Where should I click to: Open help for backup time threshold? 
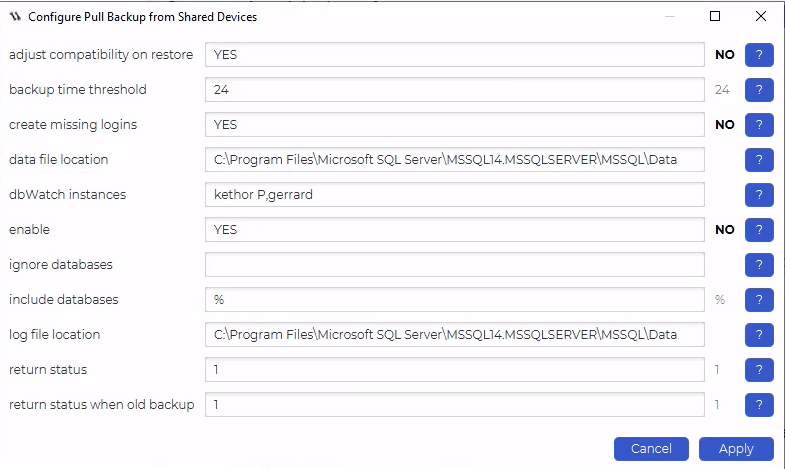759,90
